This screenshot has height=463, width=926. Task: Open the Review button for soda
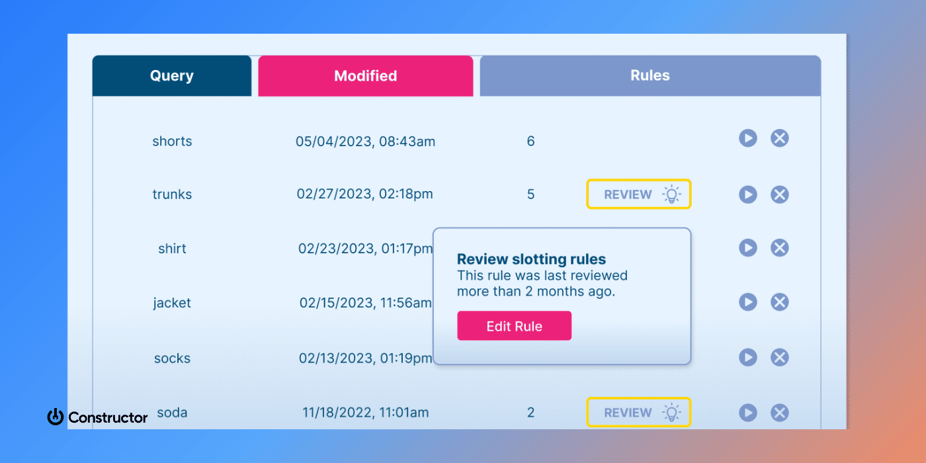click(x=638, y=412)
